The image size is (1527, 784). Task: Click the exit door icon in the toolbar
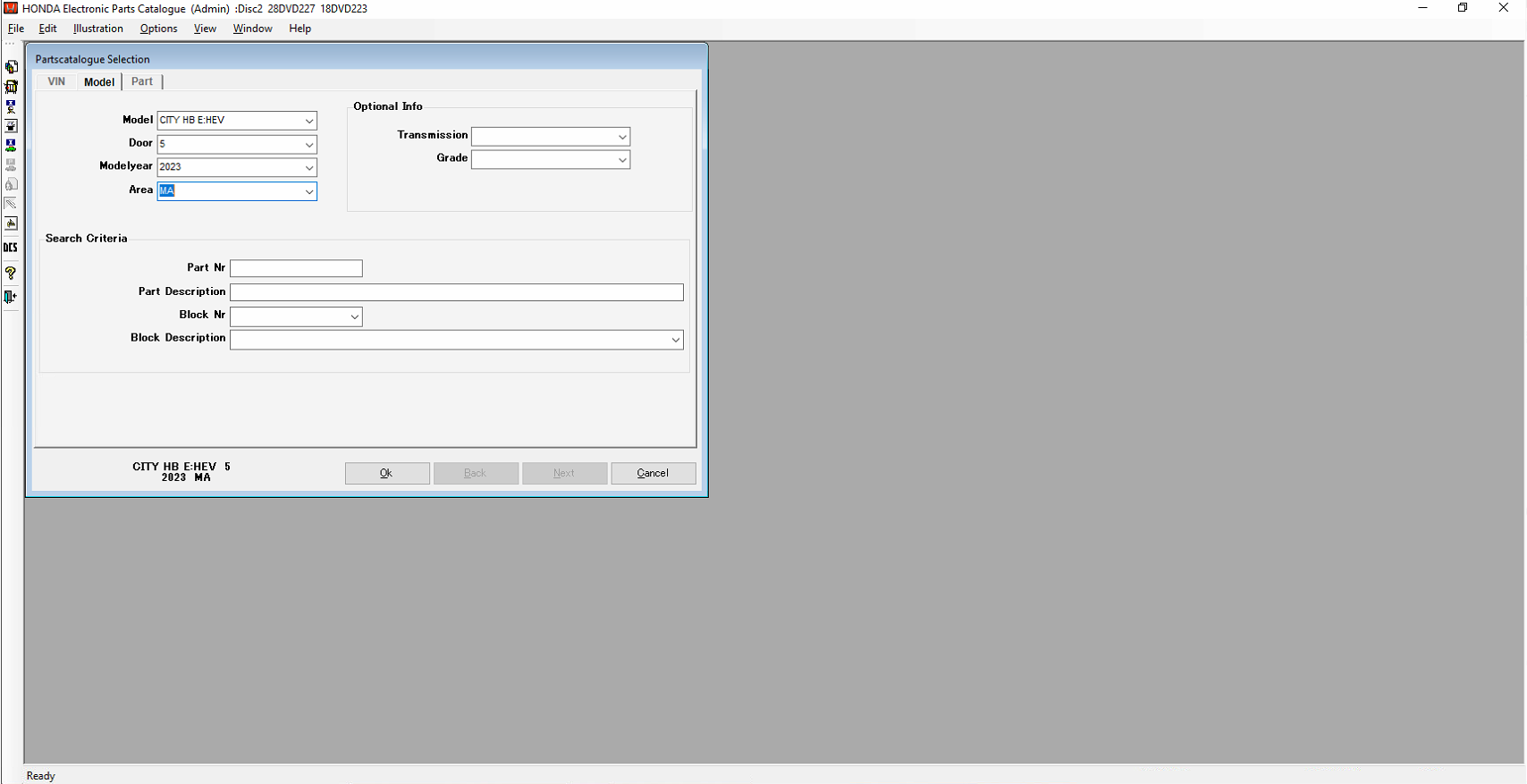click(11, 297)
